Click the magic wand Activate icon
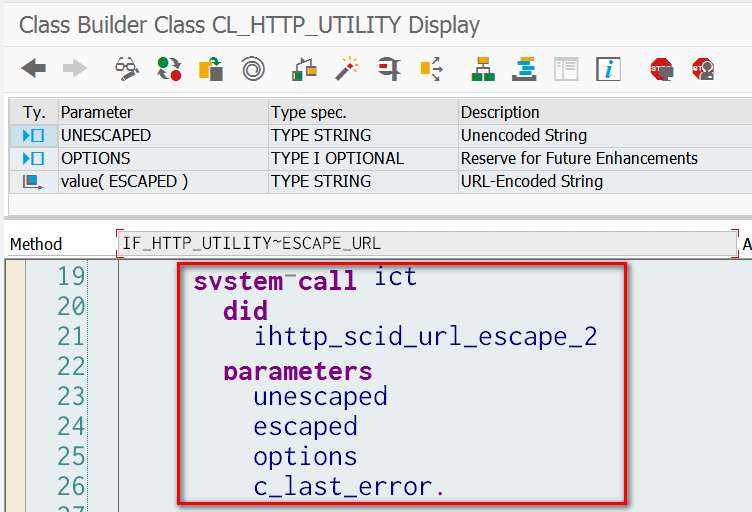The image size is (752, 512). click(346, 69)
